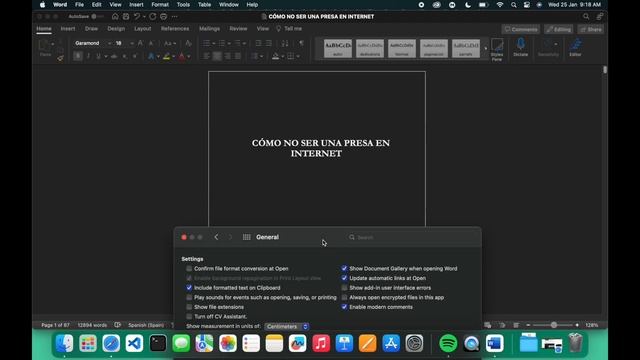Click the Increase Indent icon
This screenshot has height=360, width=640.
(269, 43)
